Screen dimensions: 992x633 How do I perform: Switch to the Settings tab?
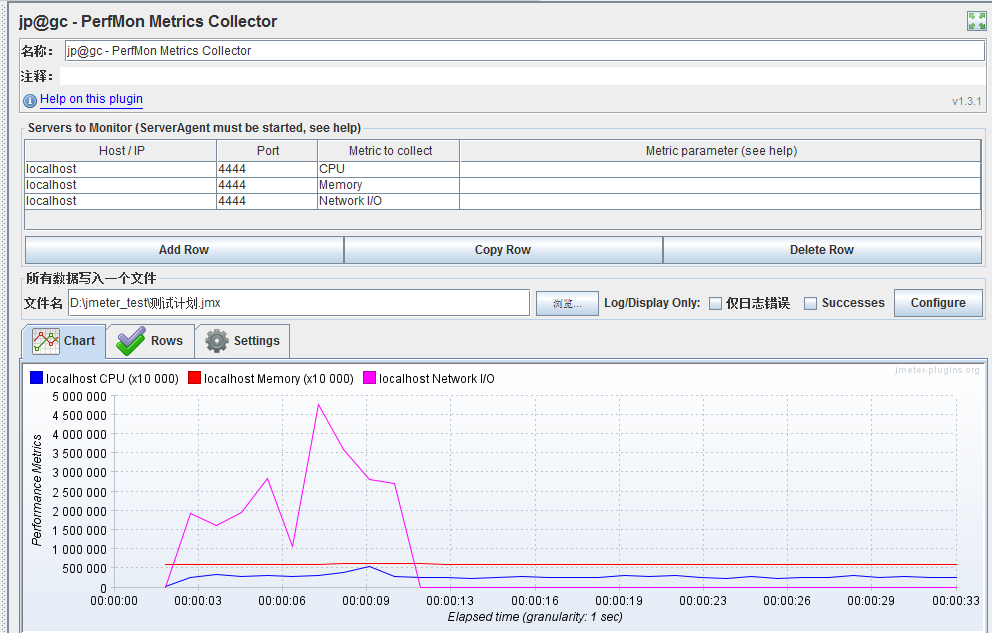(242, 341)
